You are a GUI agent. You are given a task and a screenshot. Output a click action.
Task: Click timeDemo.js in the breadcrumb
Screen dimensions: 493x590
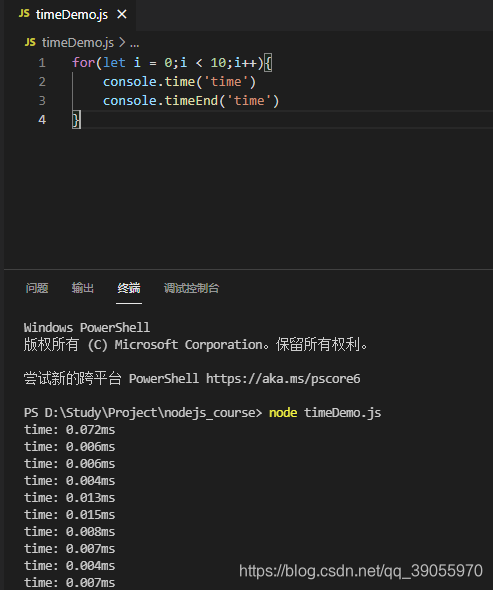coord(78,43)
